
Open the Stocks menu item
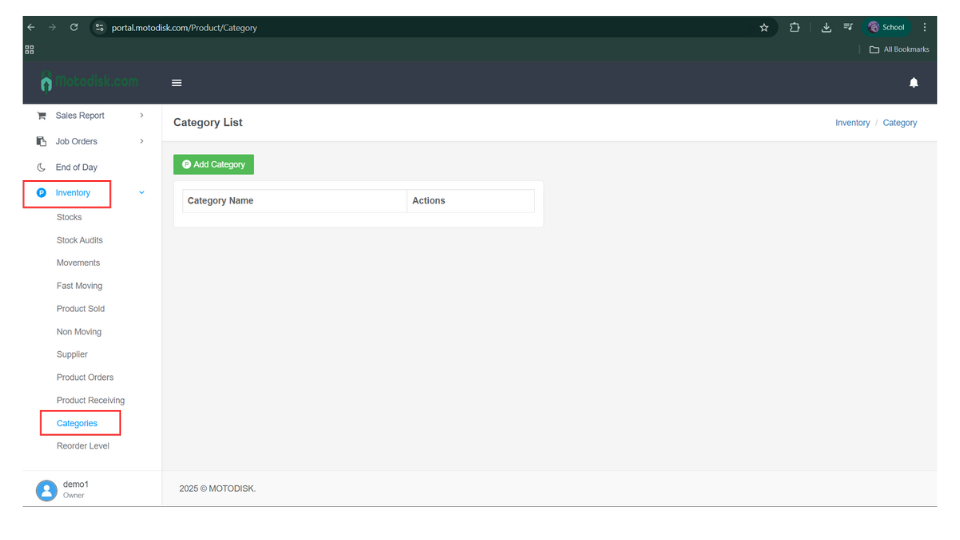(x=69, y=217)
